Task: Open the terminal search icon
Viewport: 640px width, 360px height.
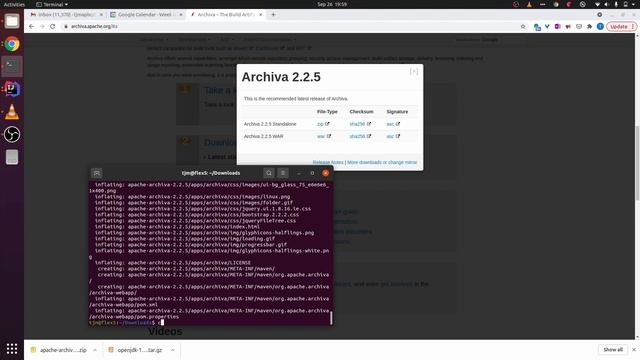Action: pyautogui.click(x=269, y=173)
